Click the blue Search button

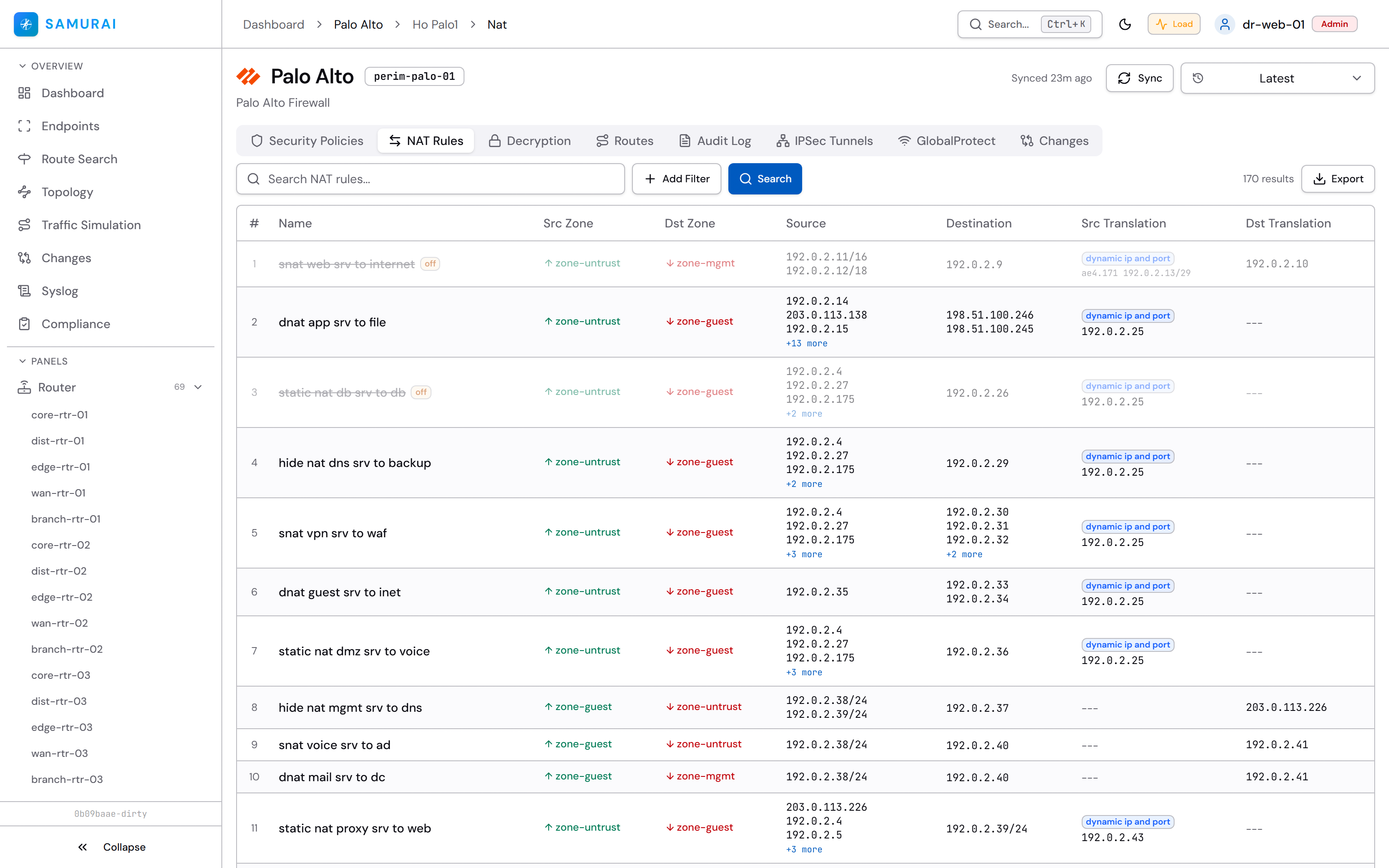point(765,178)
